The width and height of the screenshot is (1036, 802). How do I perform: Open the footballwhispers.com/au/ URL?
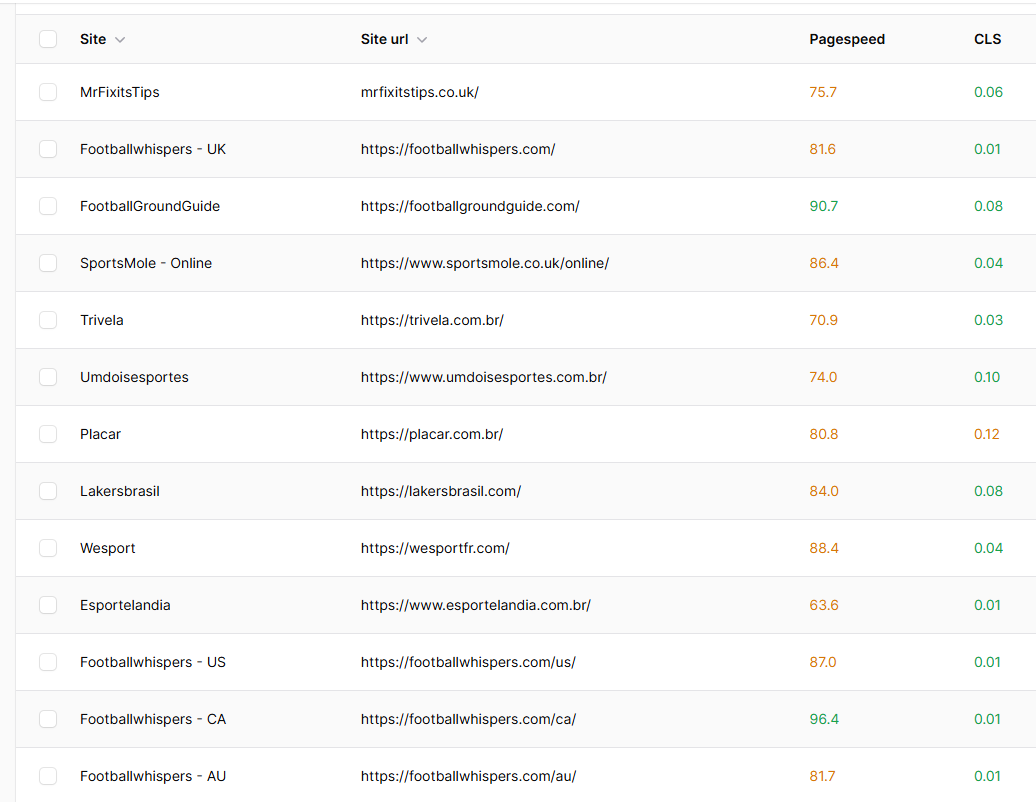click(468, 776)
